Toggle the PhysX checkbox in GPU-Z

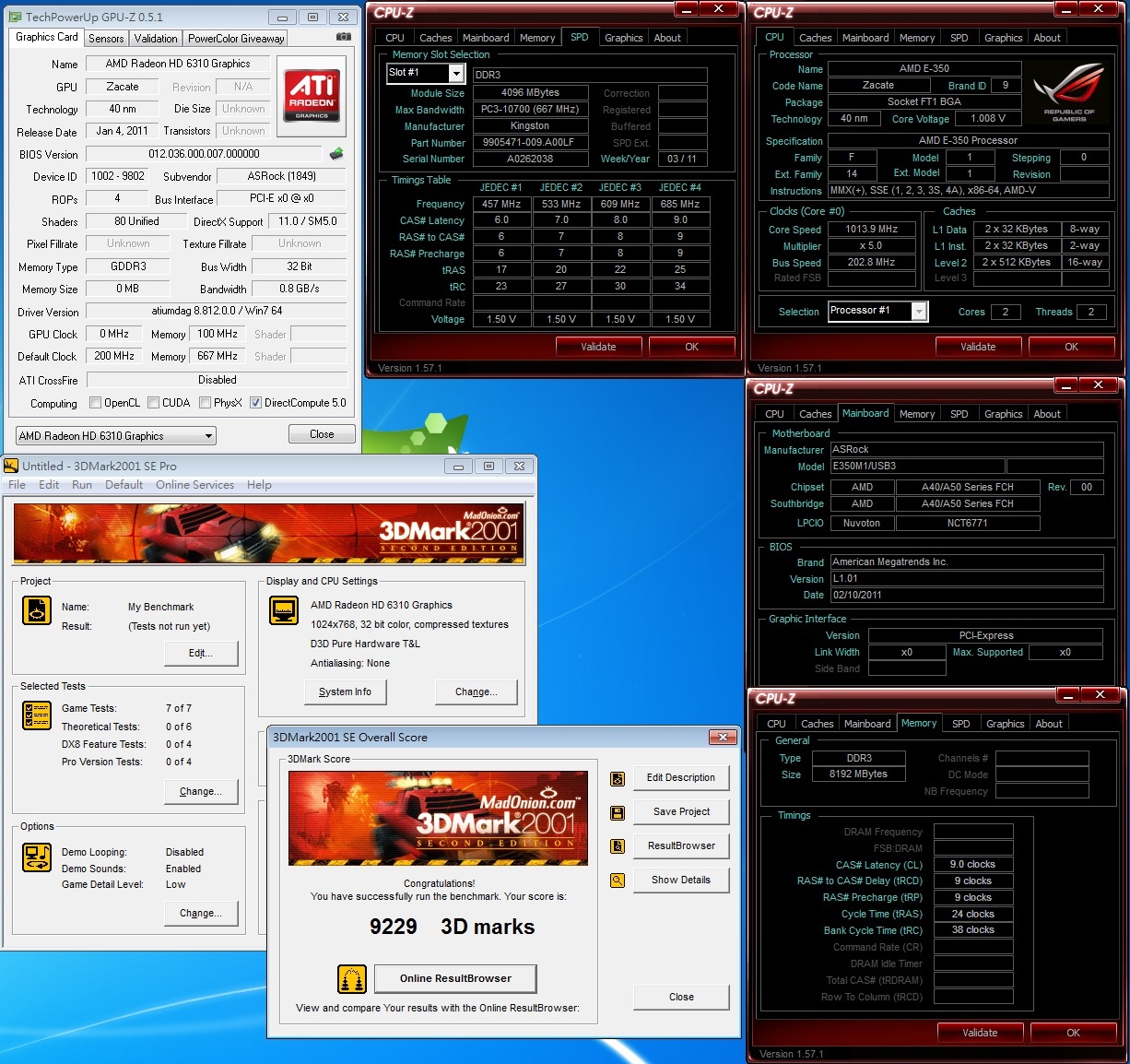pos(205,403)
